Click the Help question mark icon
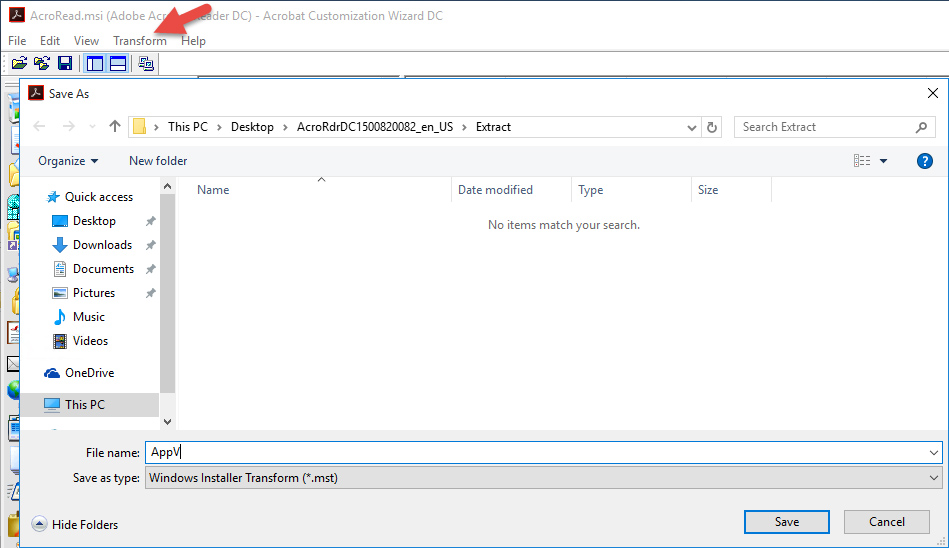Image resolution: width=949 pixels, height=548 pixels. [924, 161]
